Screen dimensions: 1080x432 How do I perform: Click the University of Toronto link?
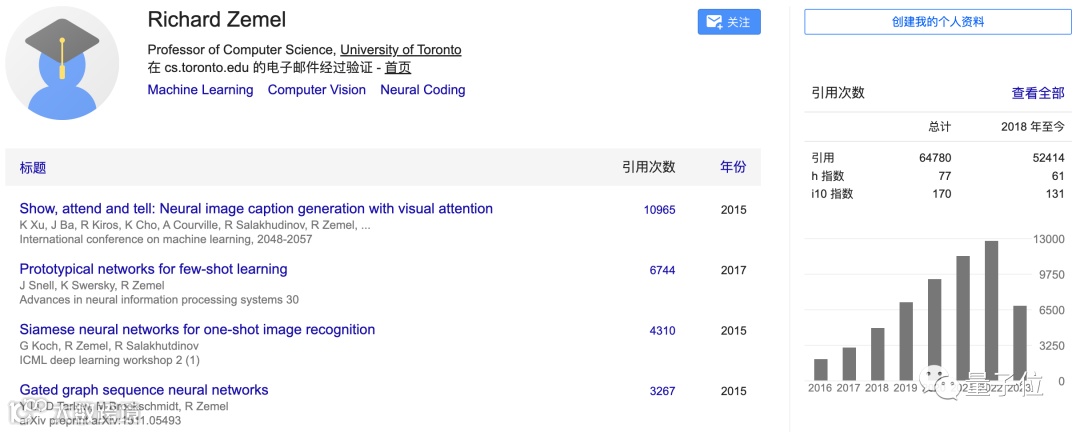[400, 50]
